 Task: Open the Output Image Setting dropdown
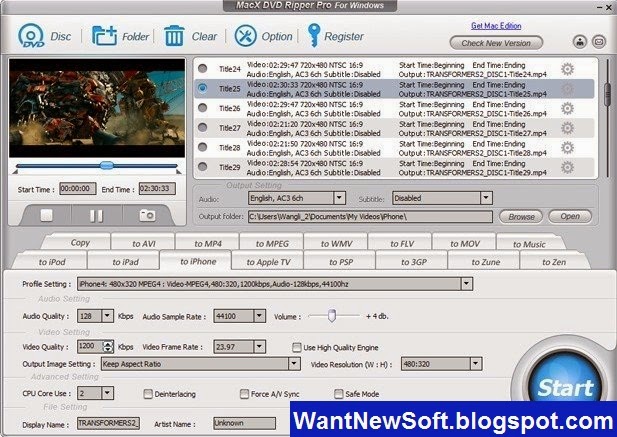point(294,364)
